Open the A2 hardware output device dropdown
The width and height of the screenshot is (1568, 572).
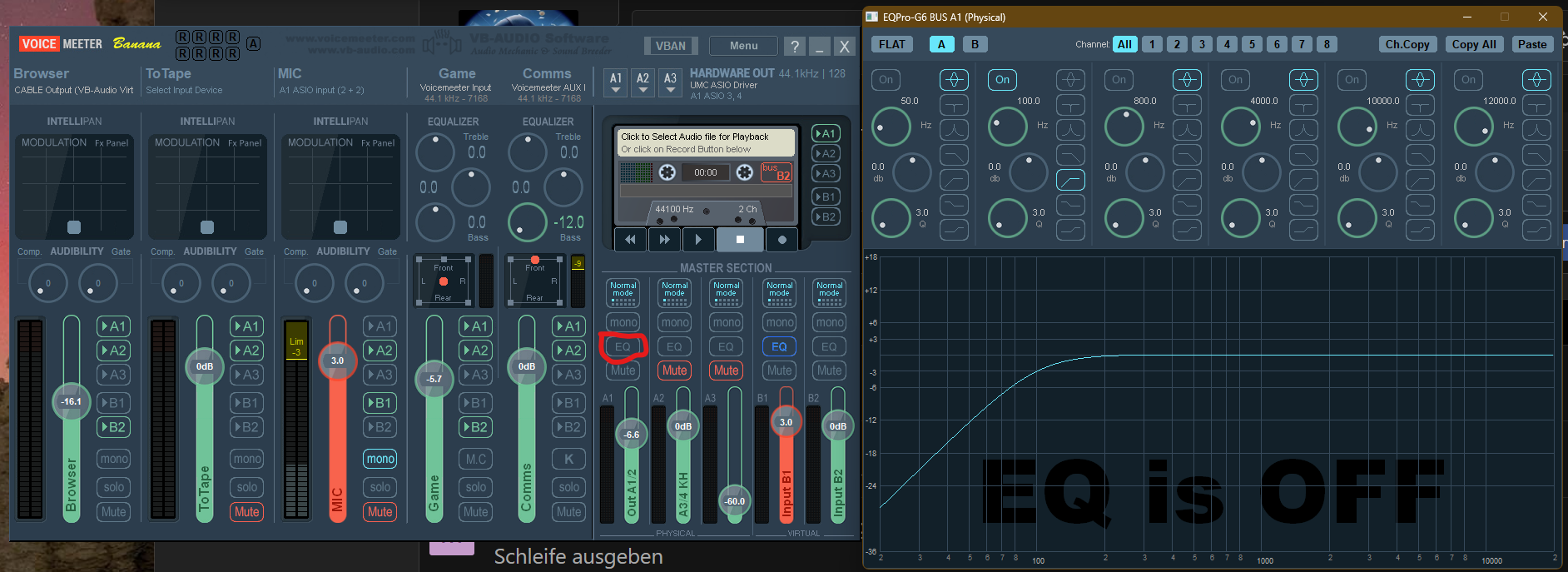643,82
